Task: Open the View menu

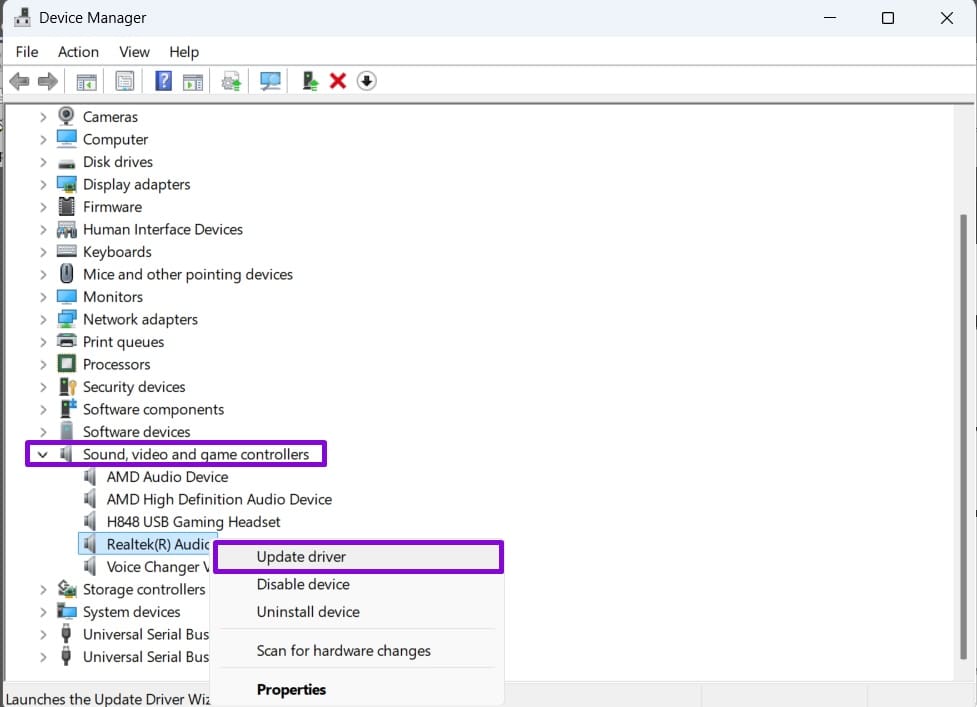Action: 134,52
